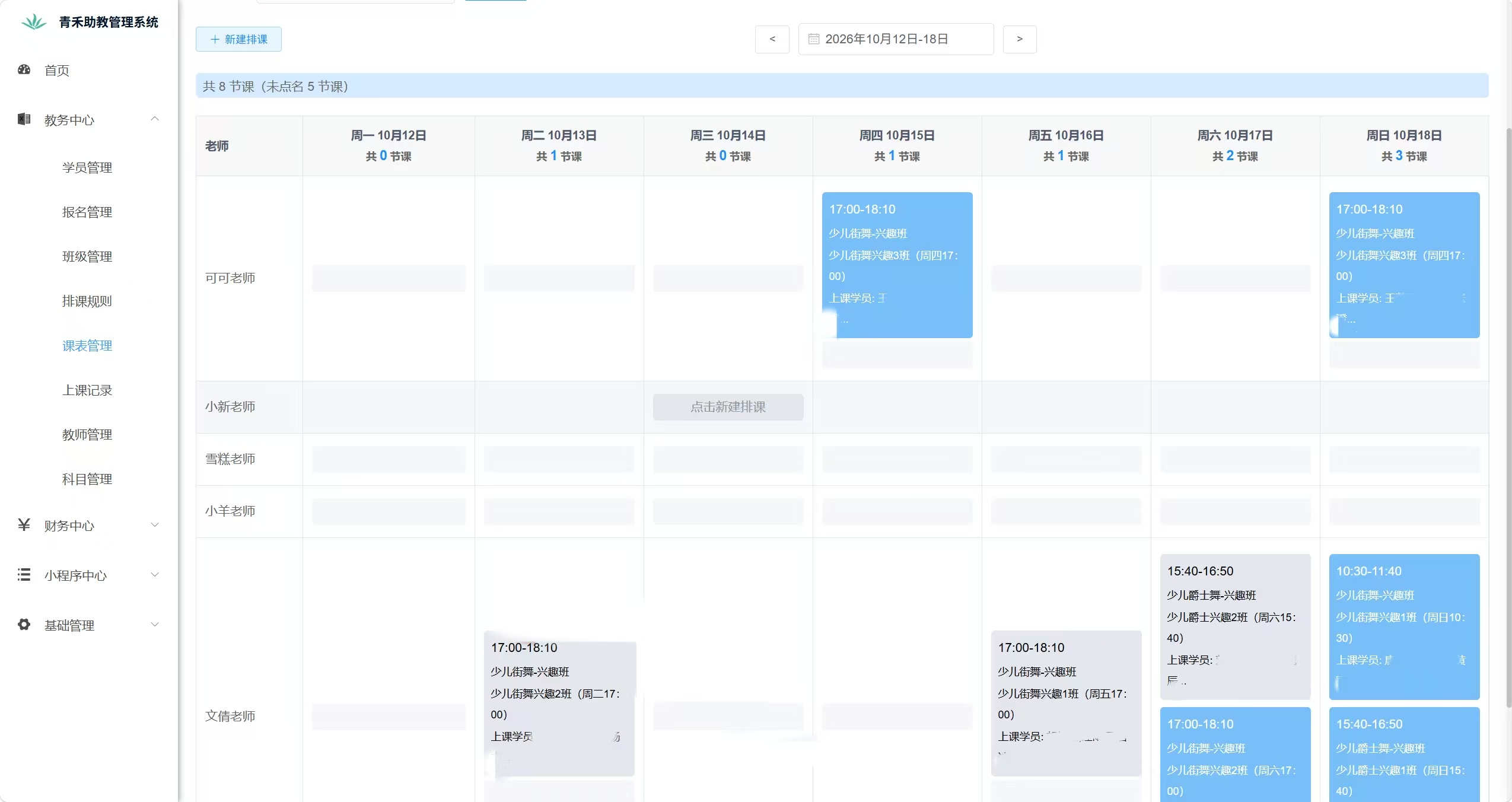Open the 排课规则 menu item
The height and width of the screenshot is (802, 1512).
(87, 301)
